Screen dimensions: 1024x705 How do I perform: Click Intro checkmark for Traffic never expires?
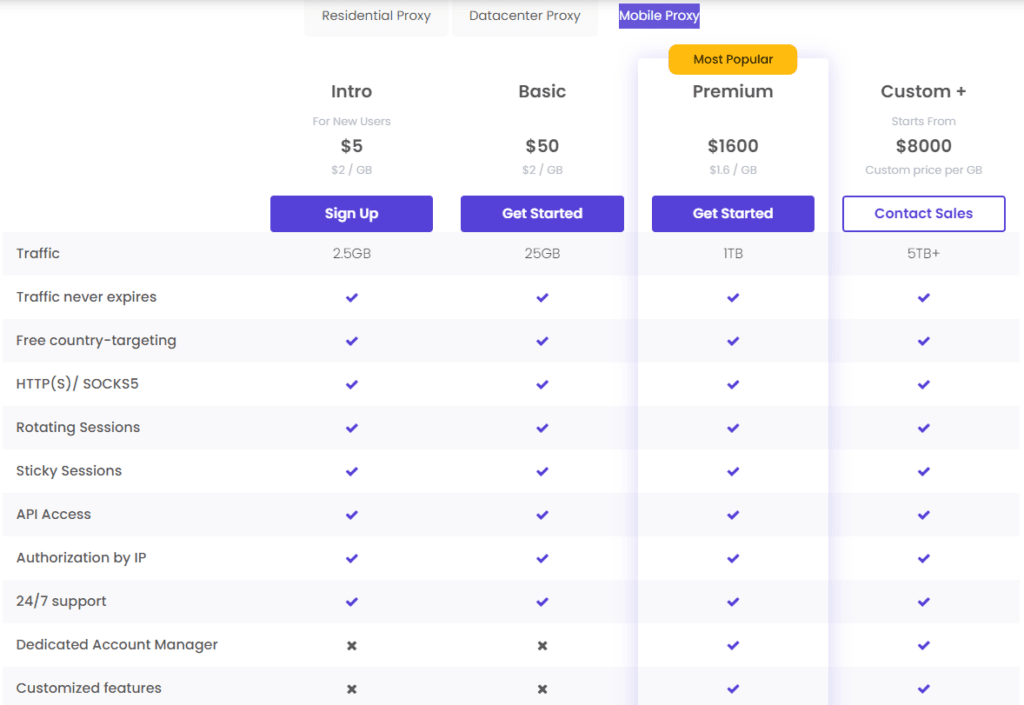point(351,298)
